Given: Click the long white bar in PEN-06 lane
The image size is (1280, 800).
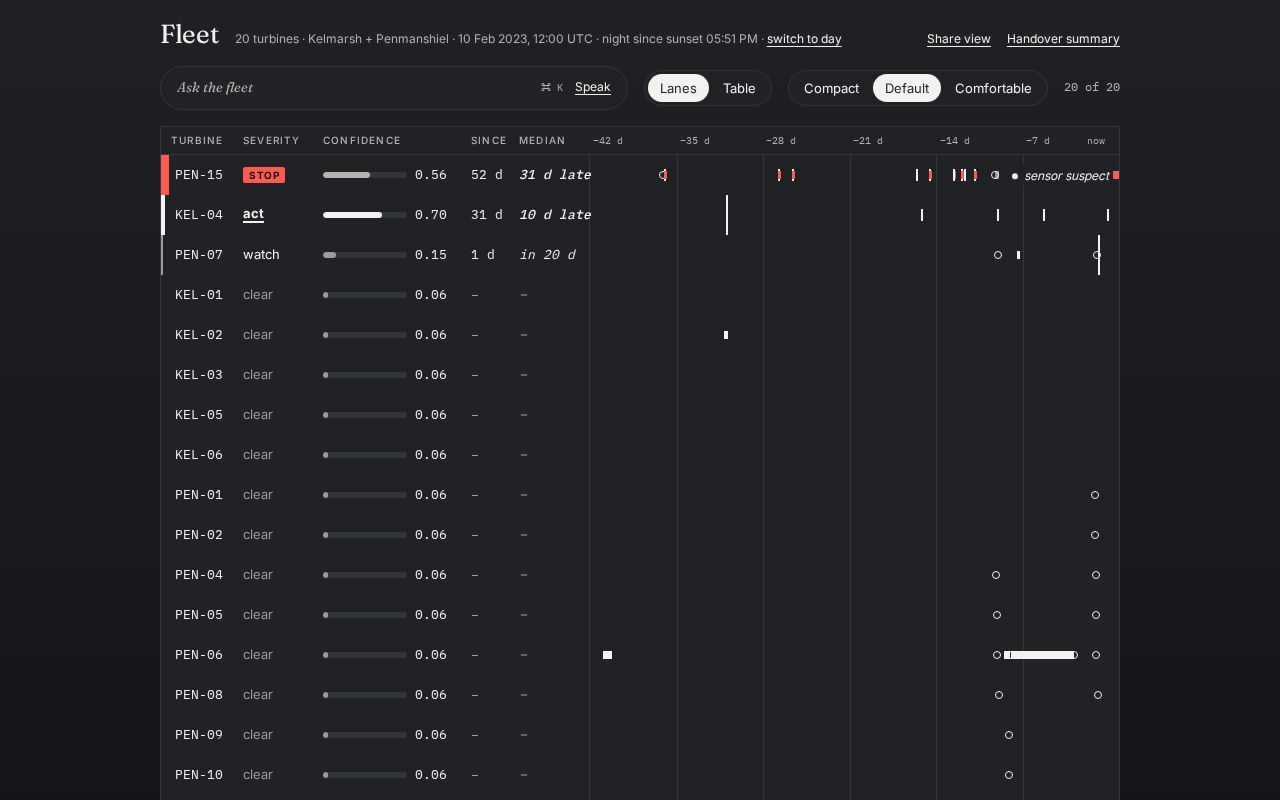Looking at the screenshot, I should click(x=1040, y=655).
